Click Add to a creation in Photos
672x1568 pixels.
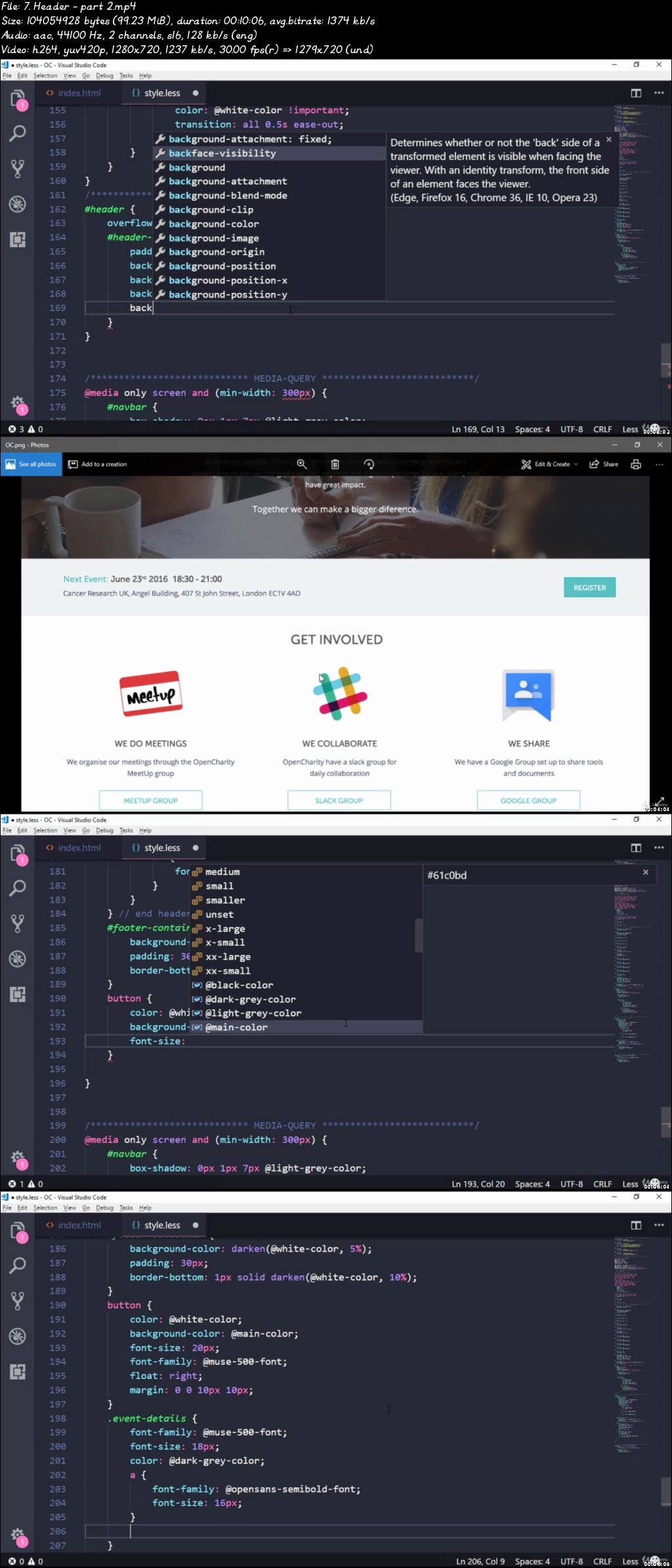(98, 464)
